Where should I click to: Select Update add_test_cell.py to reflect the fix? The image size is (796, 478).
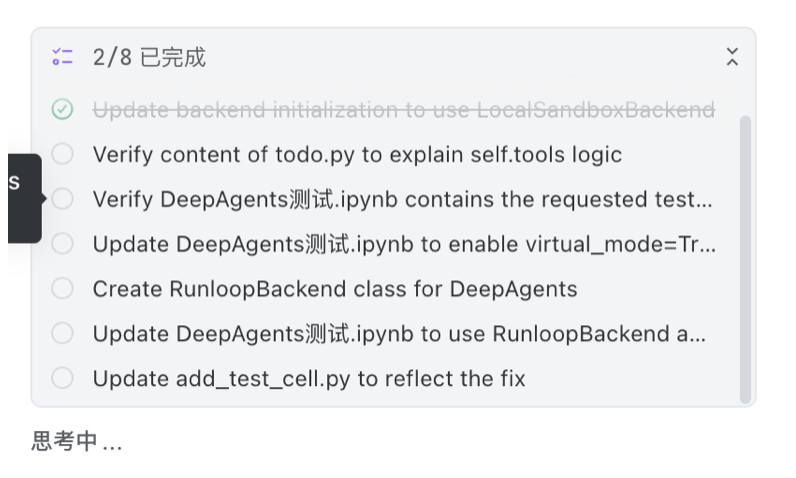(309, 379)
